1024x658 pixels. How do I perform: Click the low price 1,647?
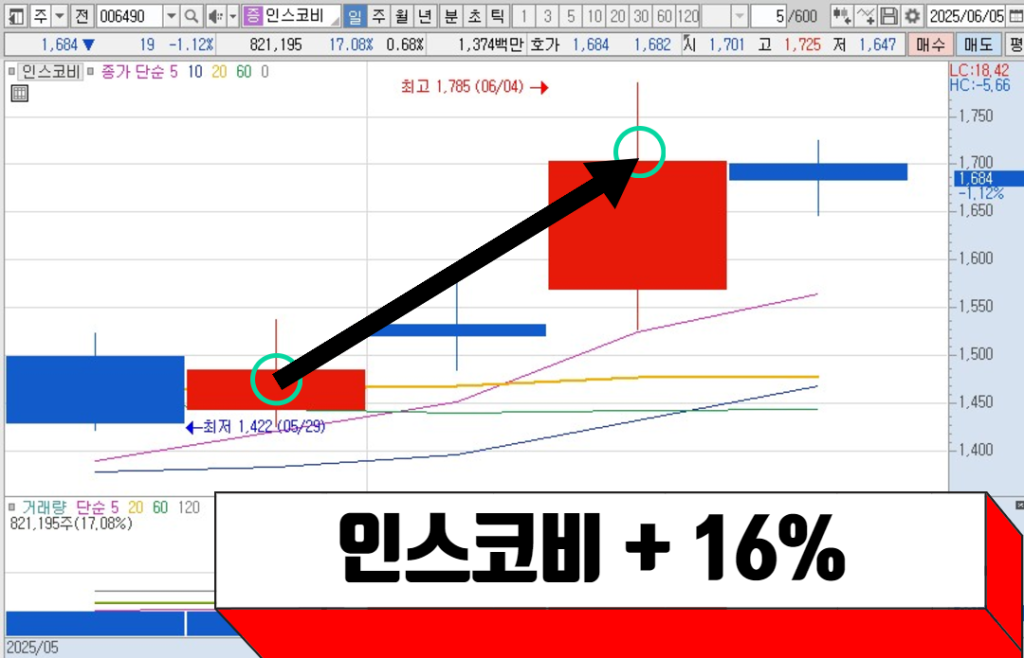[877, 45]
